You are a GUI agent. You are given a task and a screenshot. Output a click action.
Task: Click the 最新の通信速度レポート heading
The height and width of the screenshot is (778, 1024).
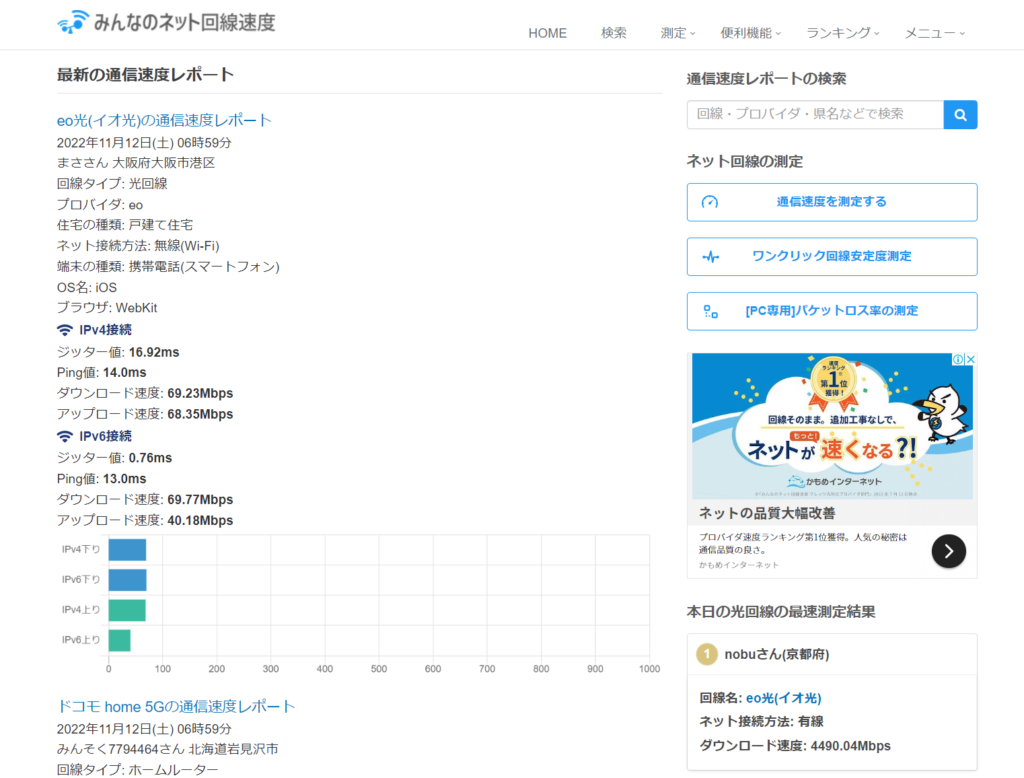pyautogui.click(x=145, y=75)
